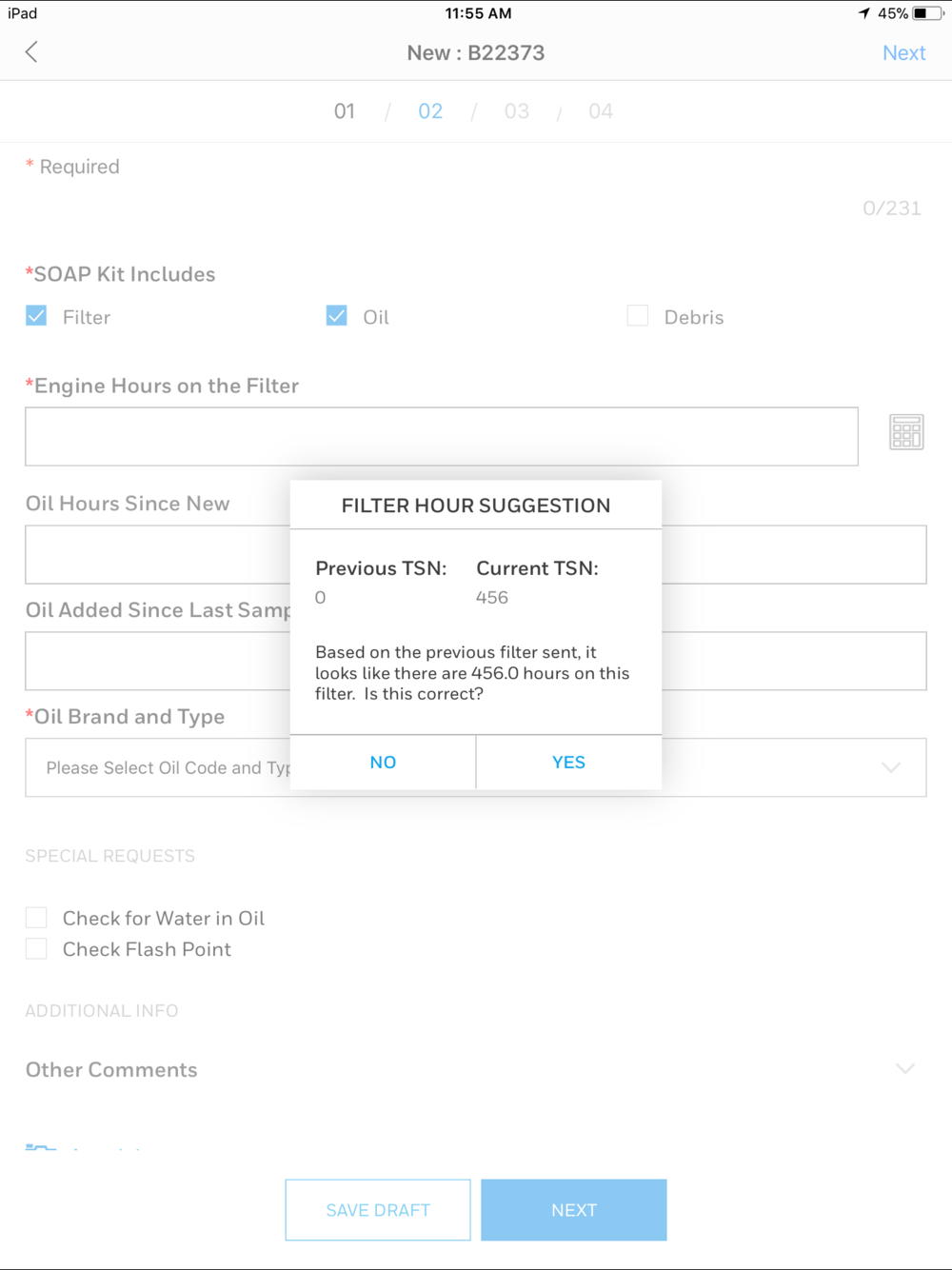Switch to step 01
Image resolution: width=952 pixels, height=1270 pixels.
[x=345, y=111]
